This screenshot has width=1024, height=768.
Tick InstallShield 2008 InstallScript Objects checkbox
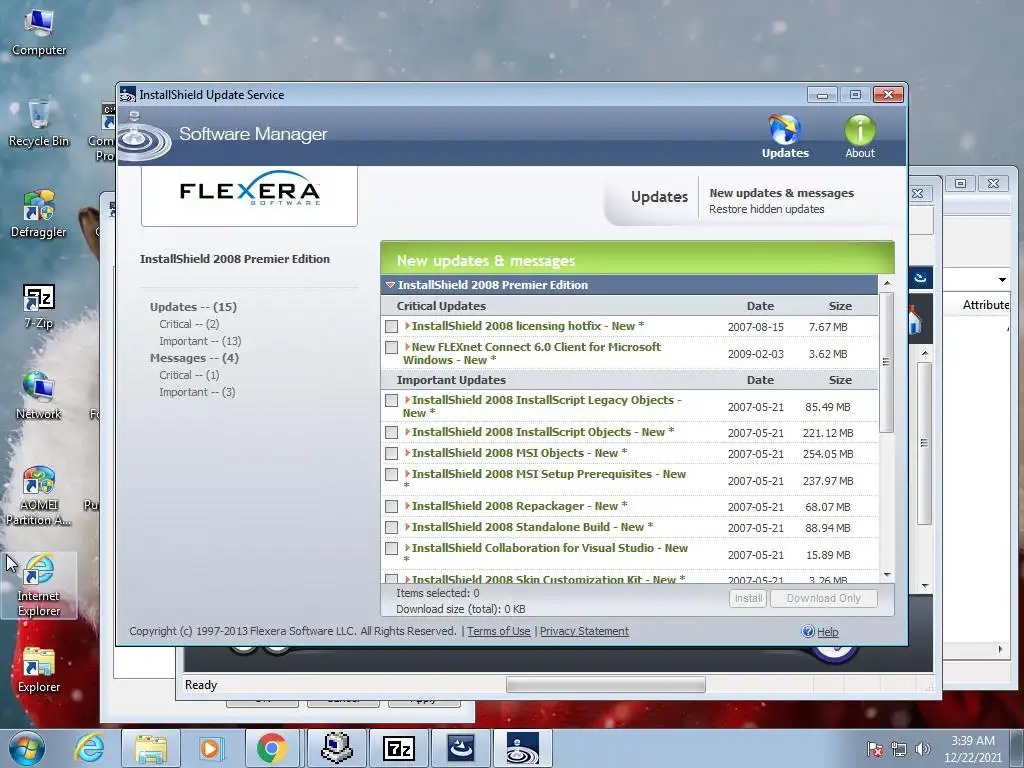pyautogui.click(x=391, y=432)
